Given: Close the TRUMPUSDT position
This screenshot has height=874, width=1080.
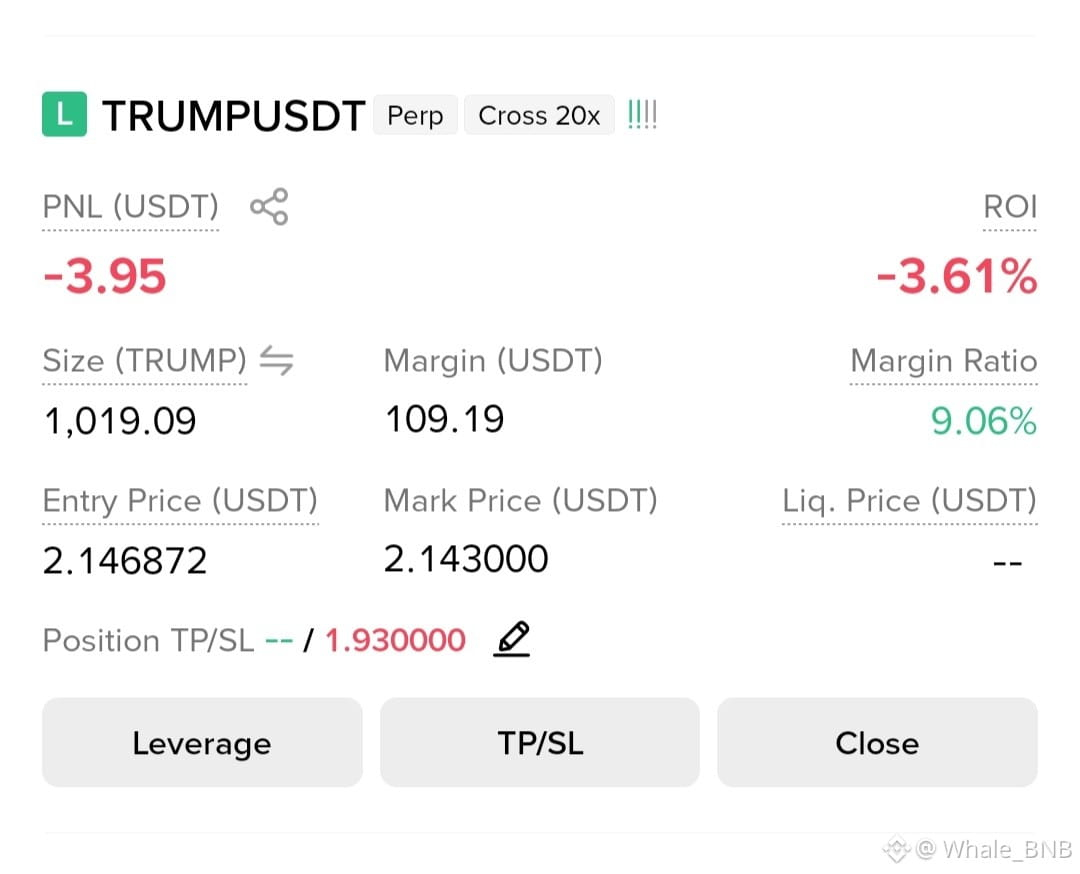Looking at the screenshot, I should pos(877,742).
